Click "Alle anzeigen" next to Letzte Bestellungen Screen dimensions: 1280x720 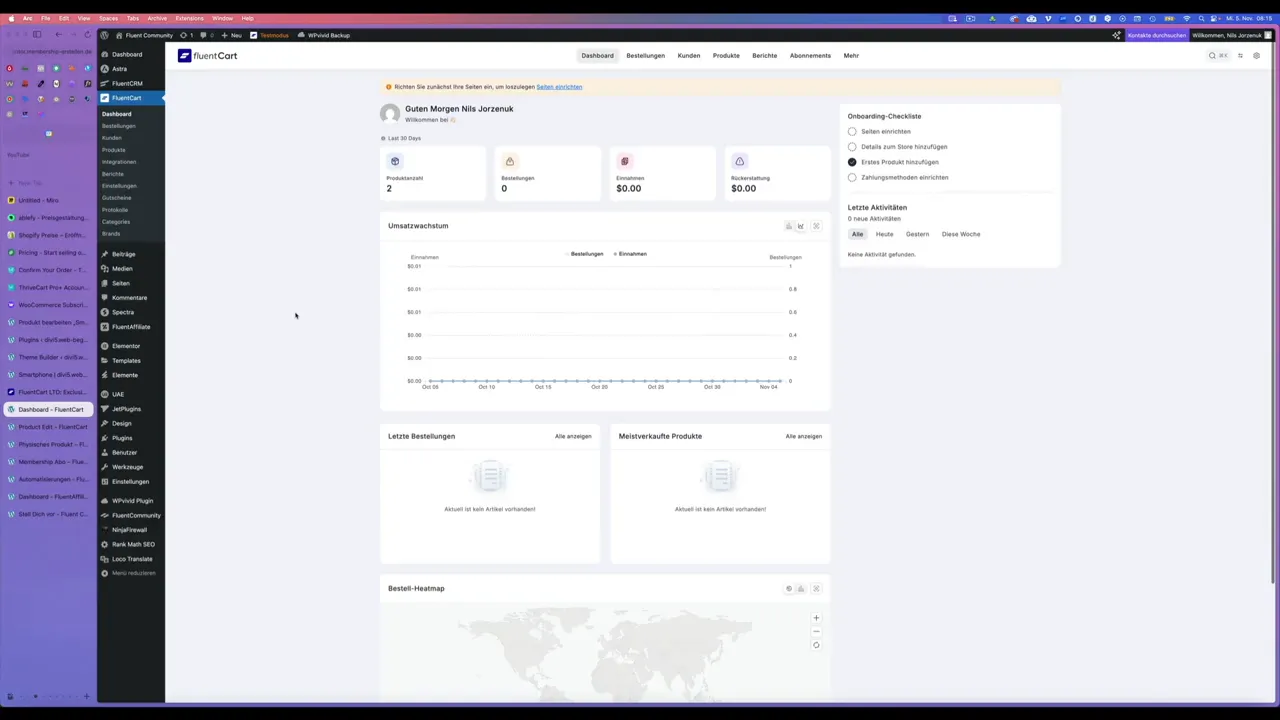coord(573,436)
